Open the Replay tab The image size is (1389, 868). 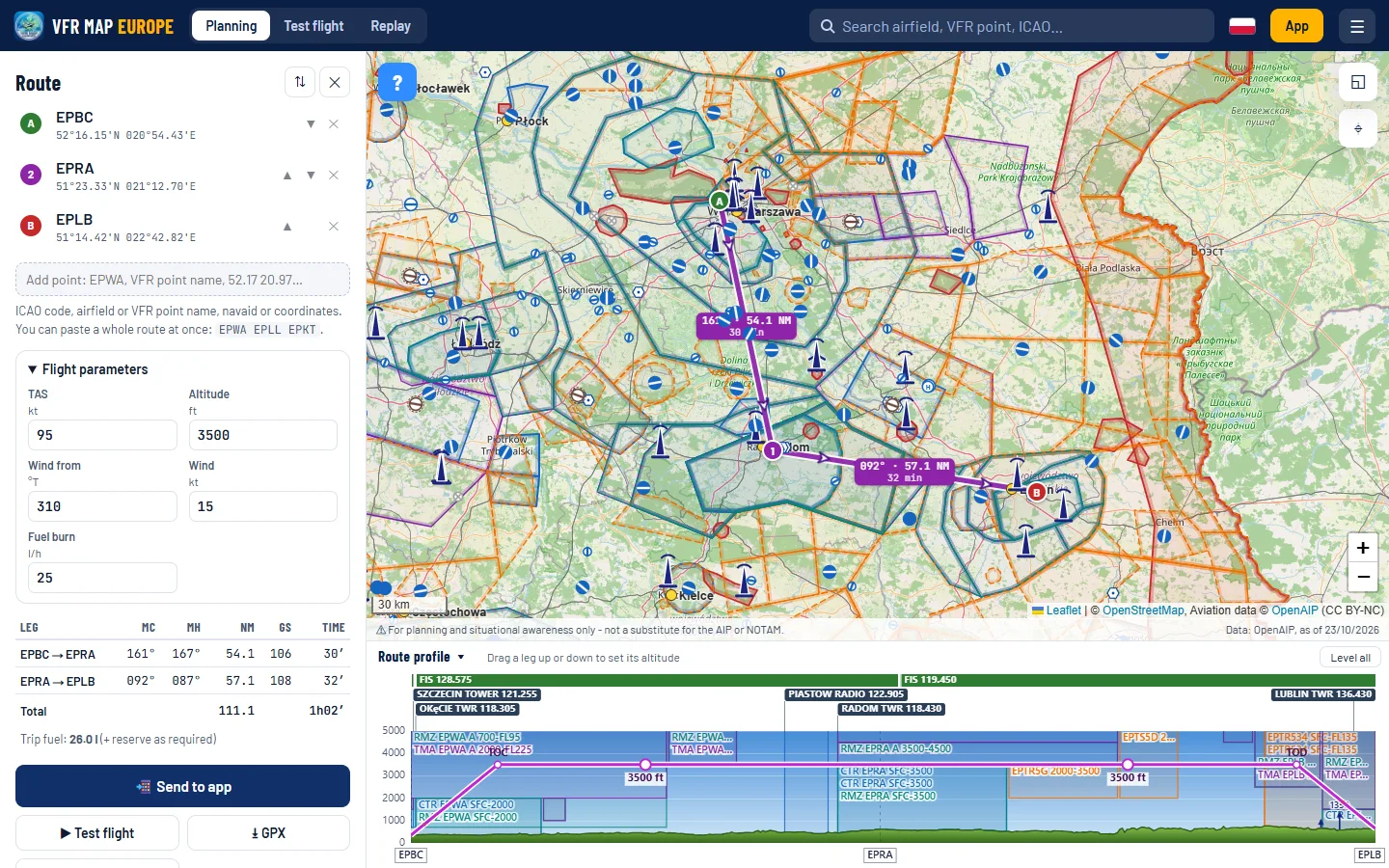click(x=391, y=26)
